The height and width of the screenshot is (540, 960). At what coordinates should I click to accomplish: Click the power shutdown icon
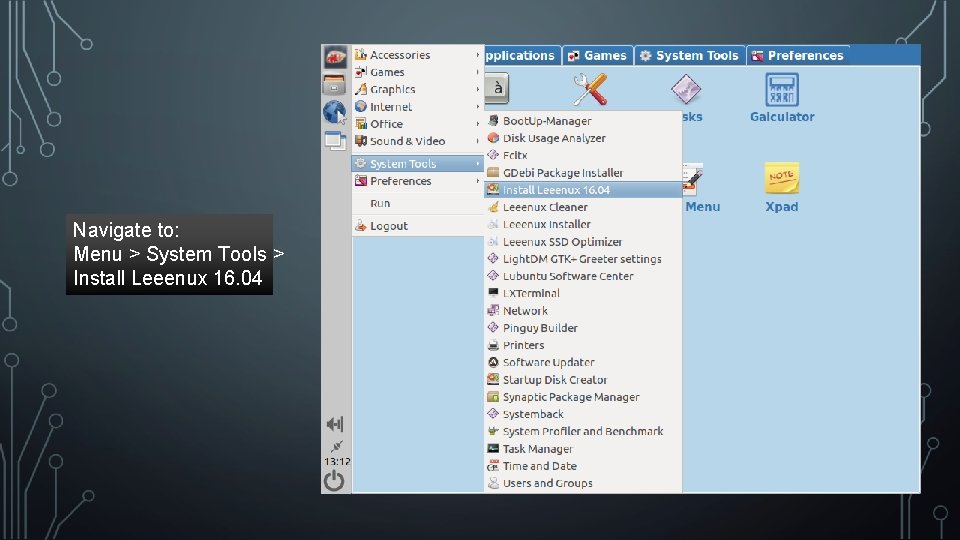(334, 481)
